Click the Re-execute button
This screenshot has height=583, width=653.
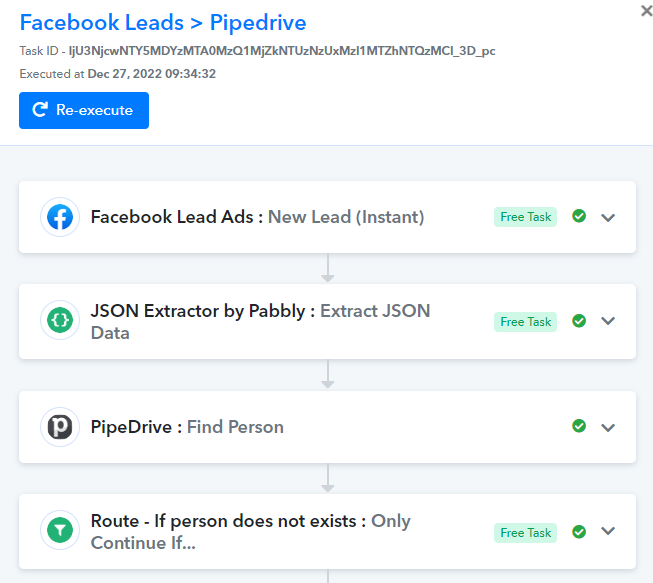point(84,110)
